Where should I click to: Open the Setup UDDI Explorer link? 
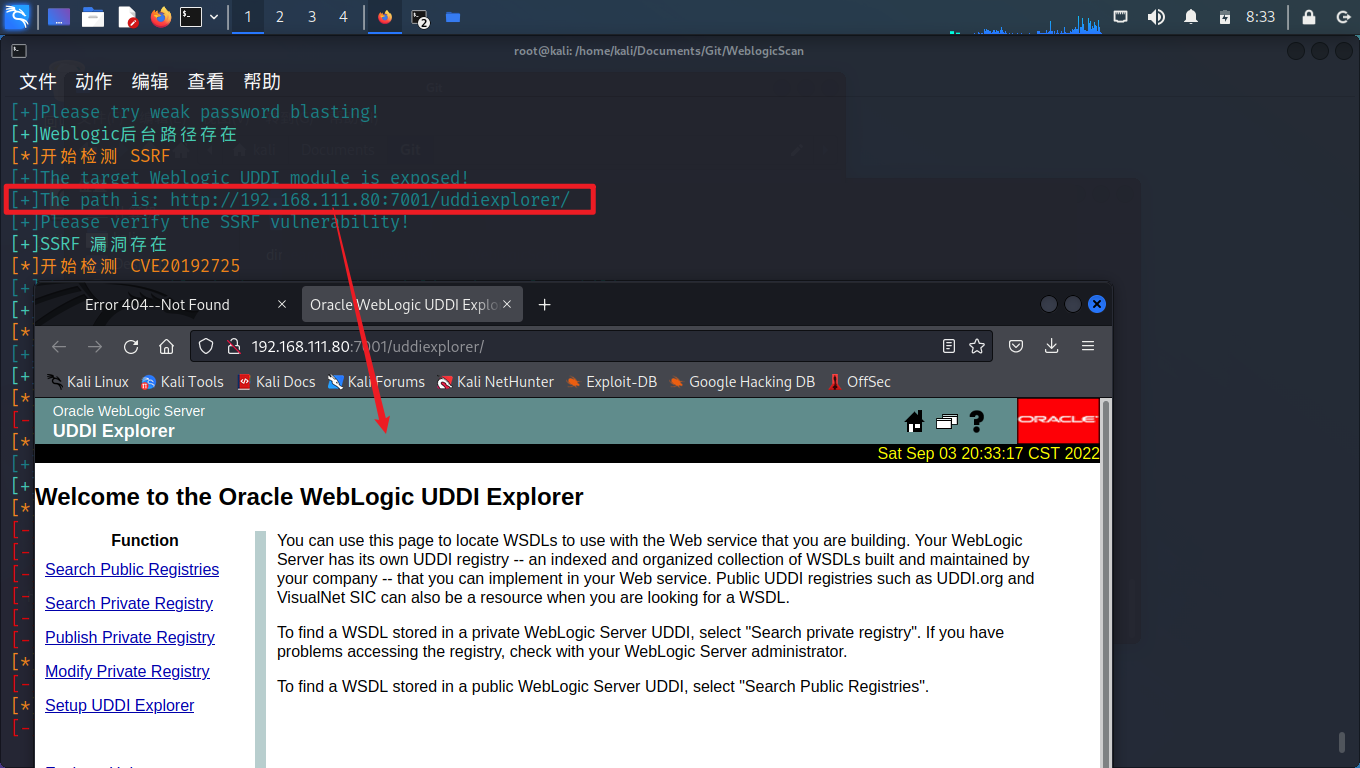[x=119, y=705]
